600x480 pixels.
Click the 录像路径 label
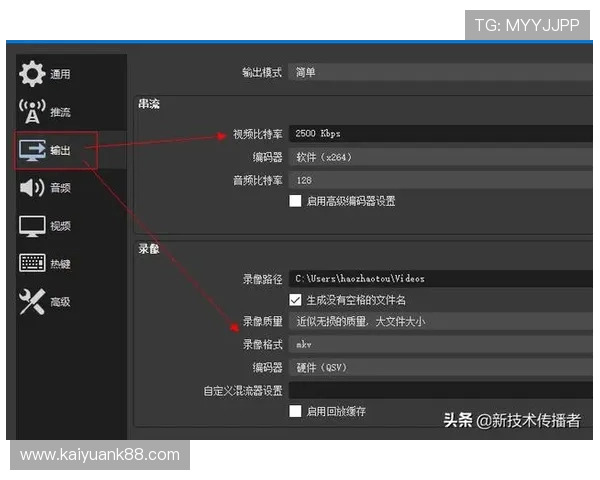tap(262, 279)
